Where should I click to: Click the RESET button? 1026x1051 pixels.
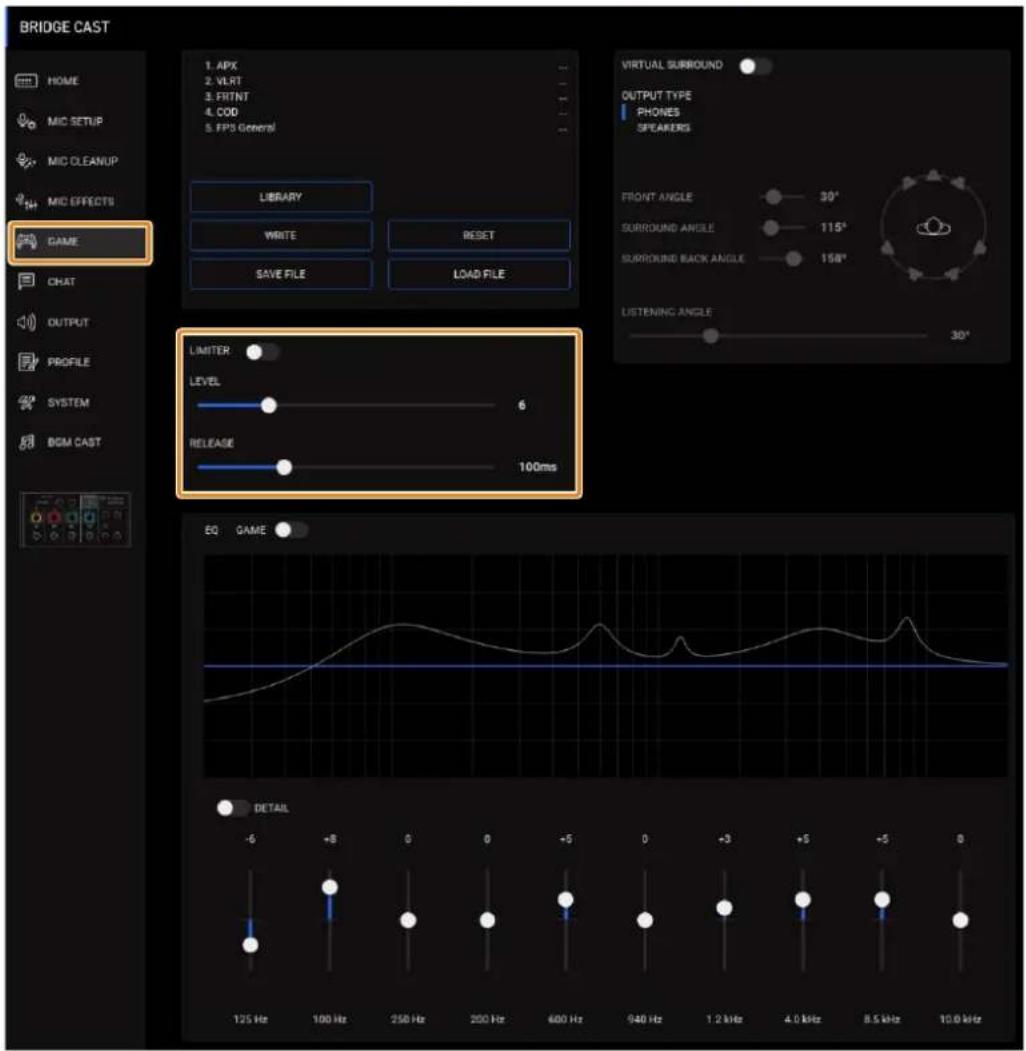tap(478, 235)
